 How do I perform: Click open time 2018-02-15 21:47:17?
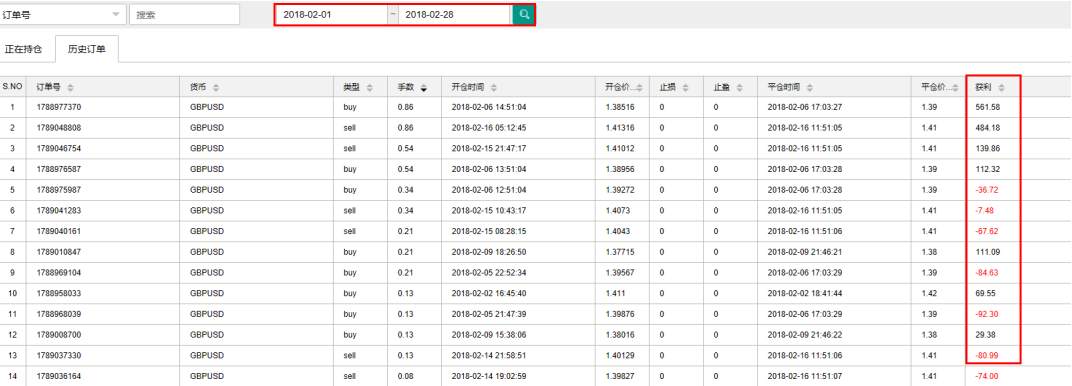point(489,148)
